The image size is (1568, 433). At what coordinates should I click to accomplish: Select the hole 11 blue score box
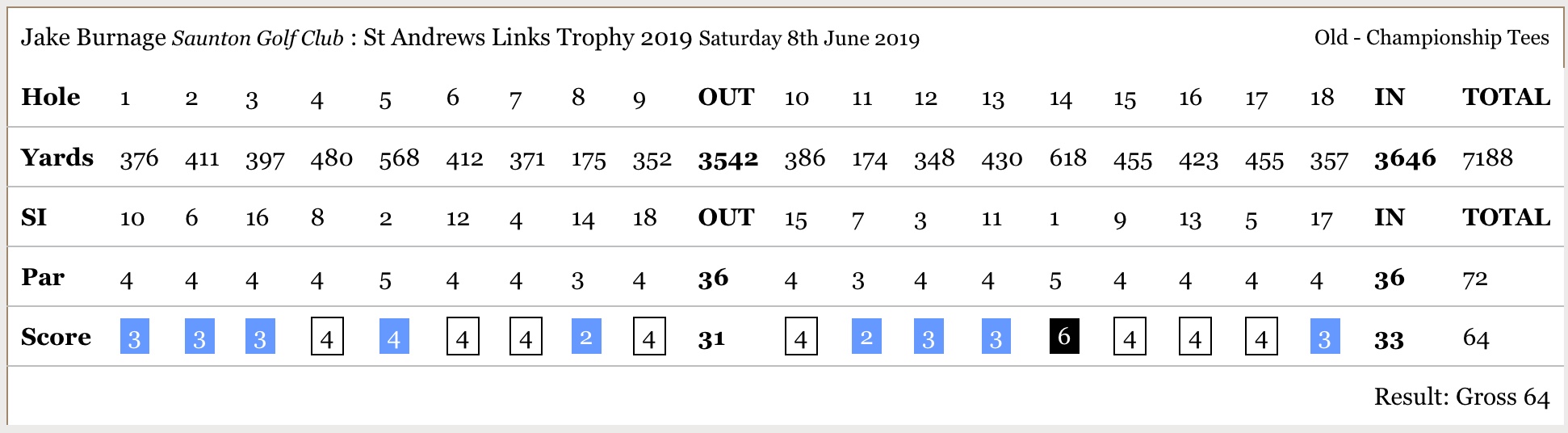[866, 337]
